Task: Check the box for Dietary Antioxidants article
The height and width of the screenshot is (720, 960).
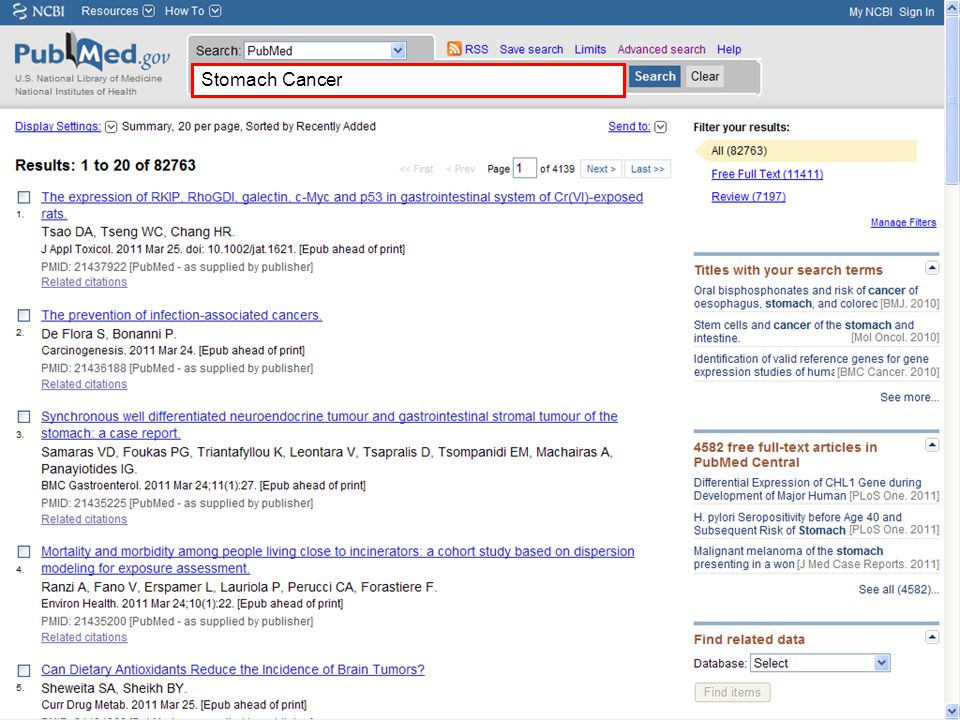Action: click(24, 670)
